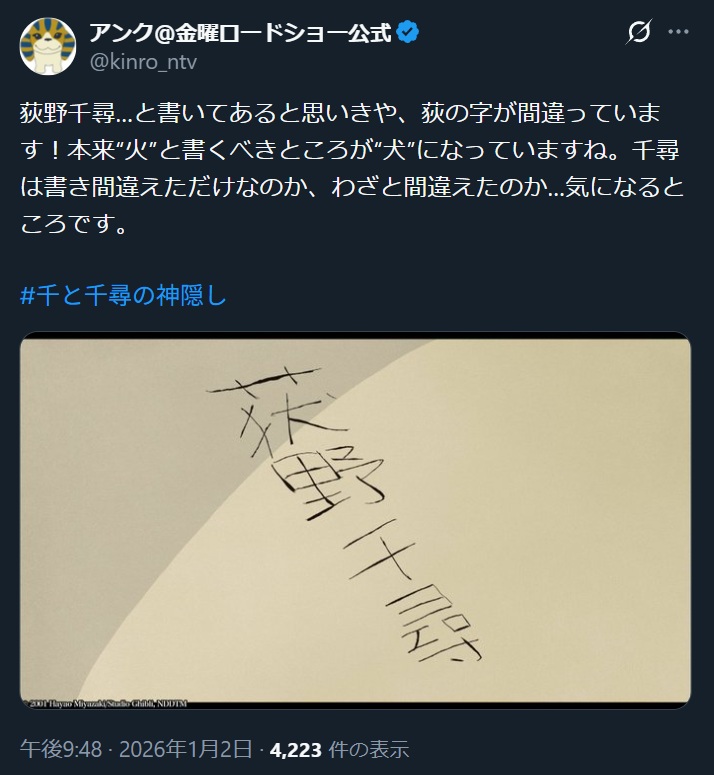Click the 午後9:48 timestamp
Image resolution: width=714 pixels, height=775 pixels.
click(x=61, y=749)
